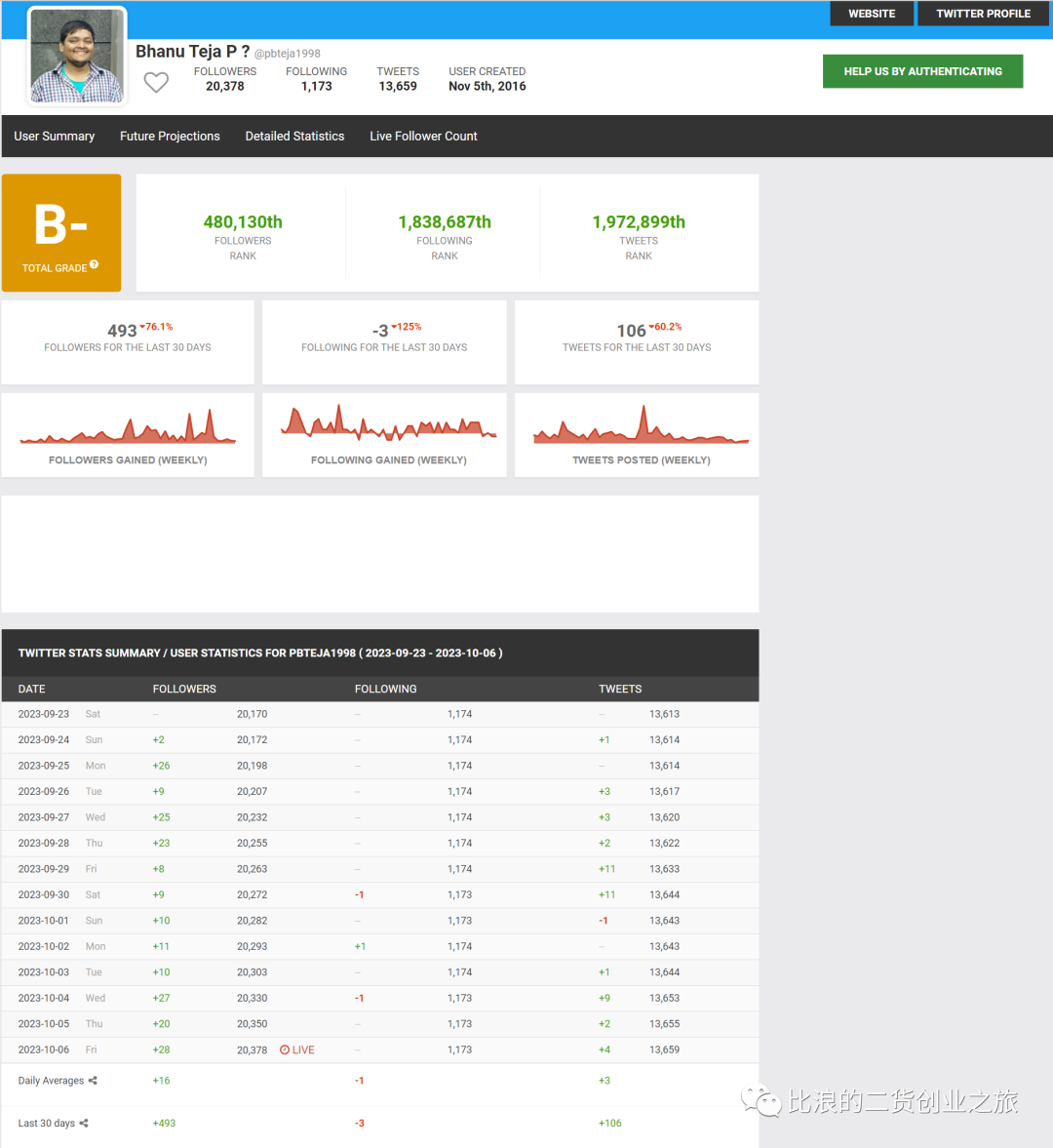Open the Future Projections tab
1053x1148 pixels.
[x=170, y=137]
